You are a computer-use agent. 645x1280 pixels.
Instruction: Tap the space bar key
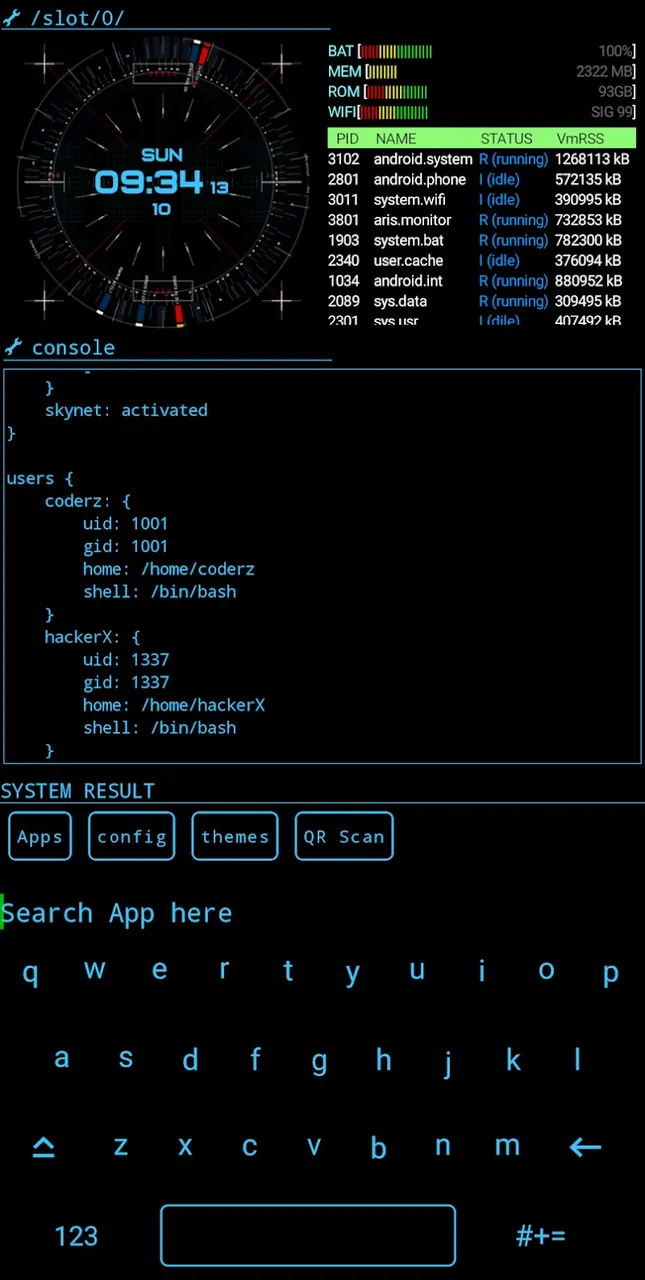click(308, 1235)
